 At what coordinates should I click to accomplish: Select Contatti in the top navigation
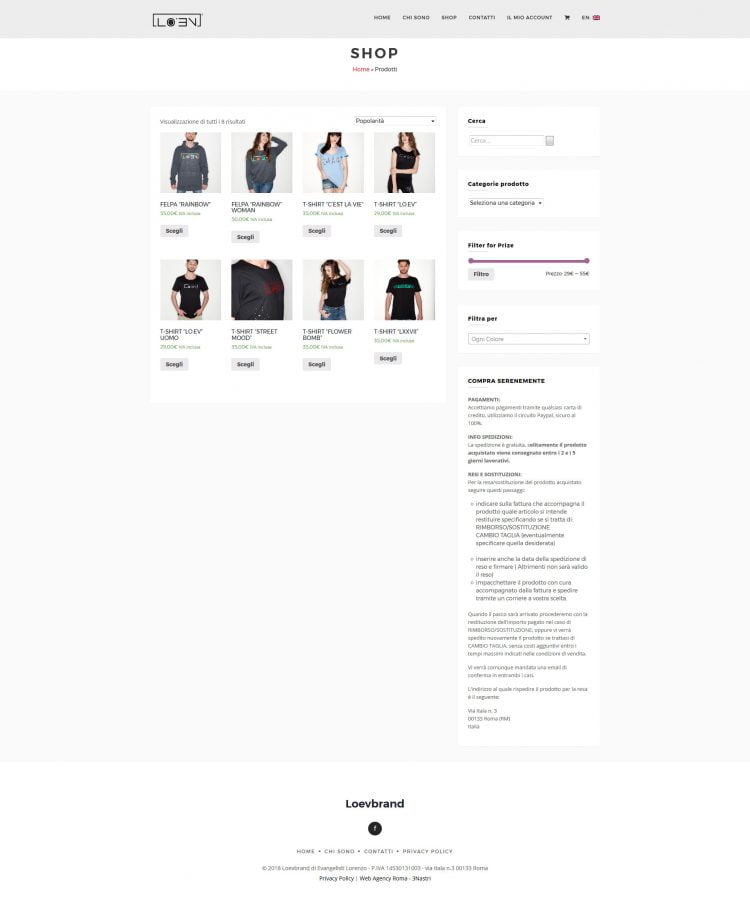coord(482,18)
